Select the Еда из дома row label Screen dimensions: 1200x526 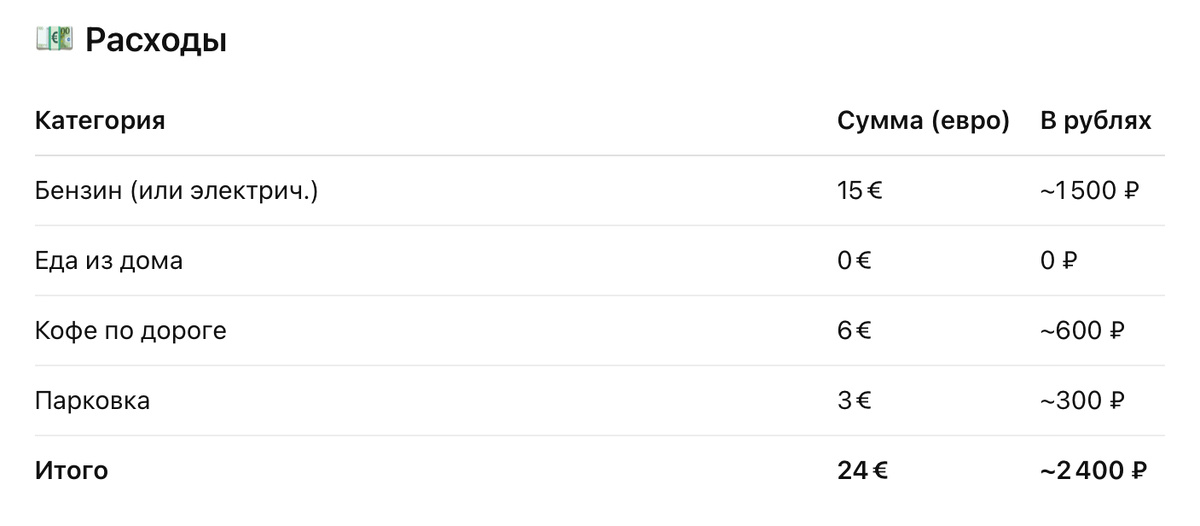(109, 261)
